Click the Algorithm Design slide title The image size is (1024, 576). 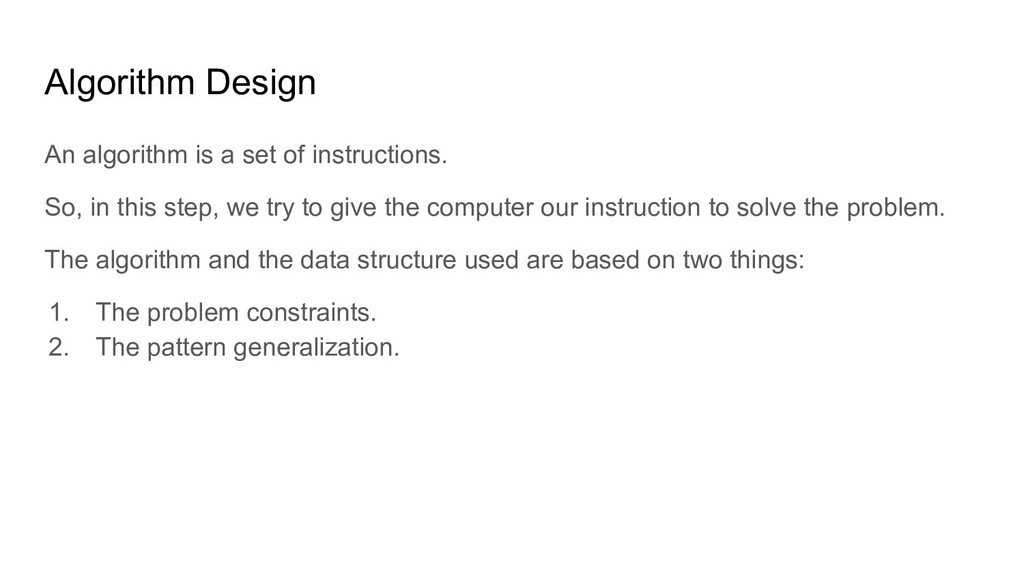point(180,83)
